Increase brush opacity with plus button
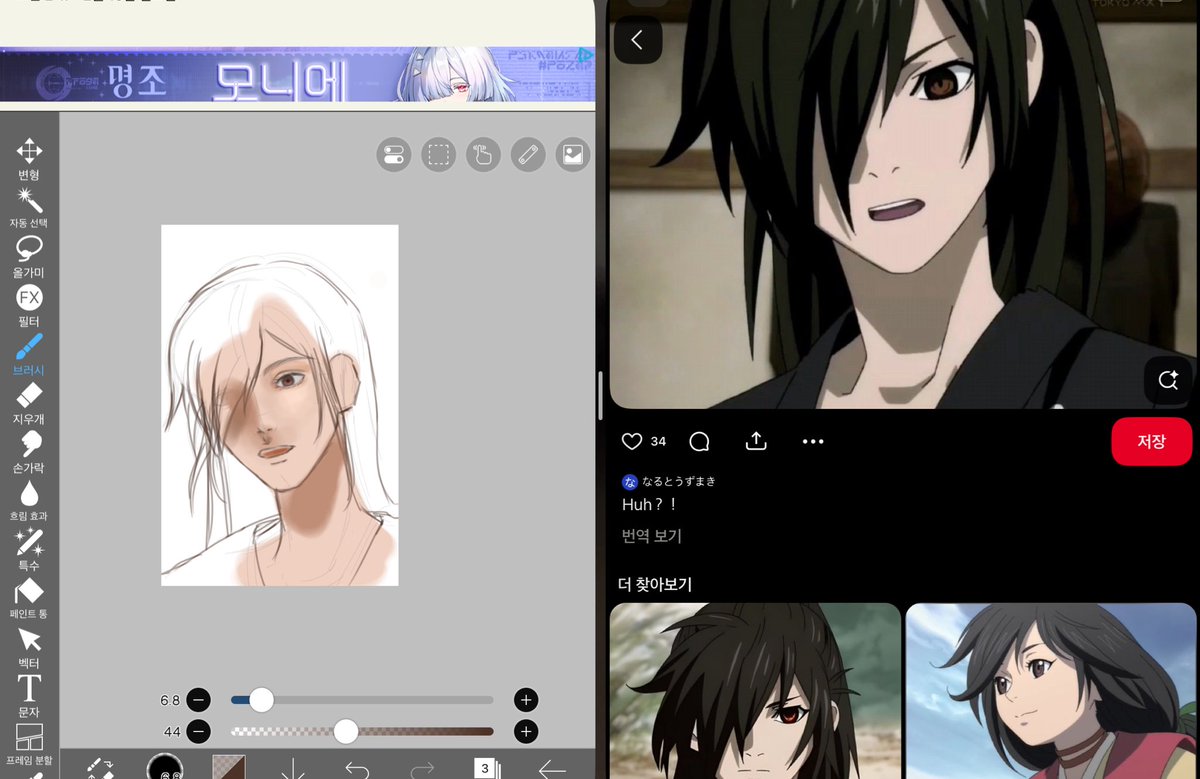This screenshot has width=1200, height=779. click(x=526, y=732)
